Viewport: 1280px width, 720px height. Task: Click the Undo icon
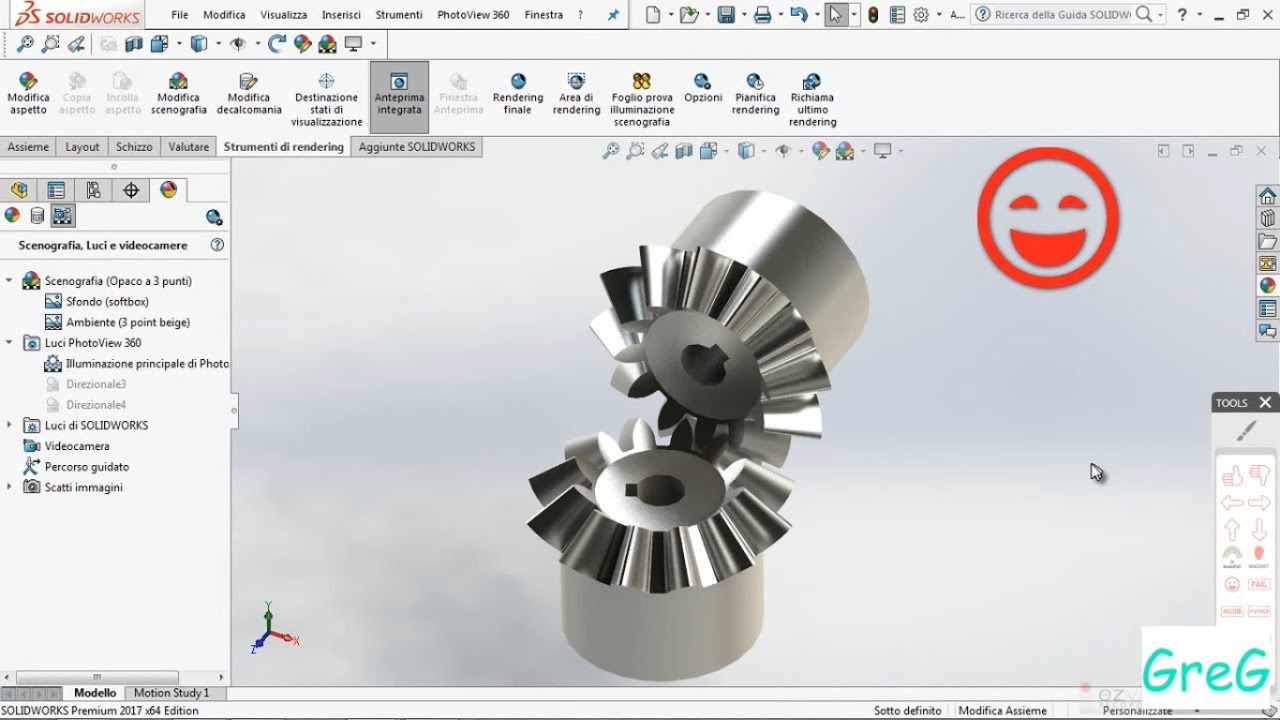(x=798, y=15)
